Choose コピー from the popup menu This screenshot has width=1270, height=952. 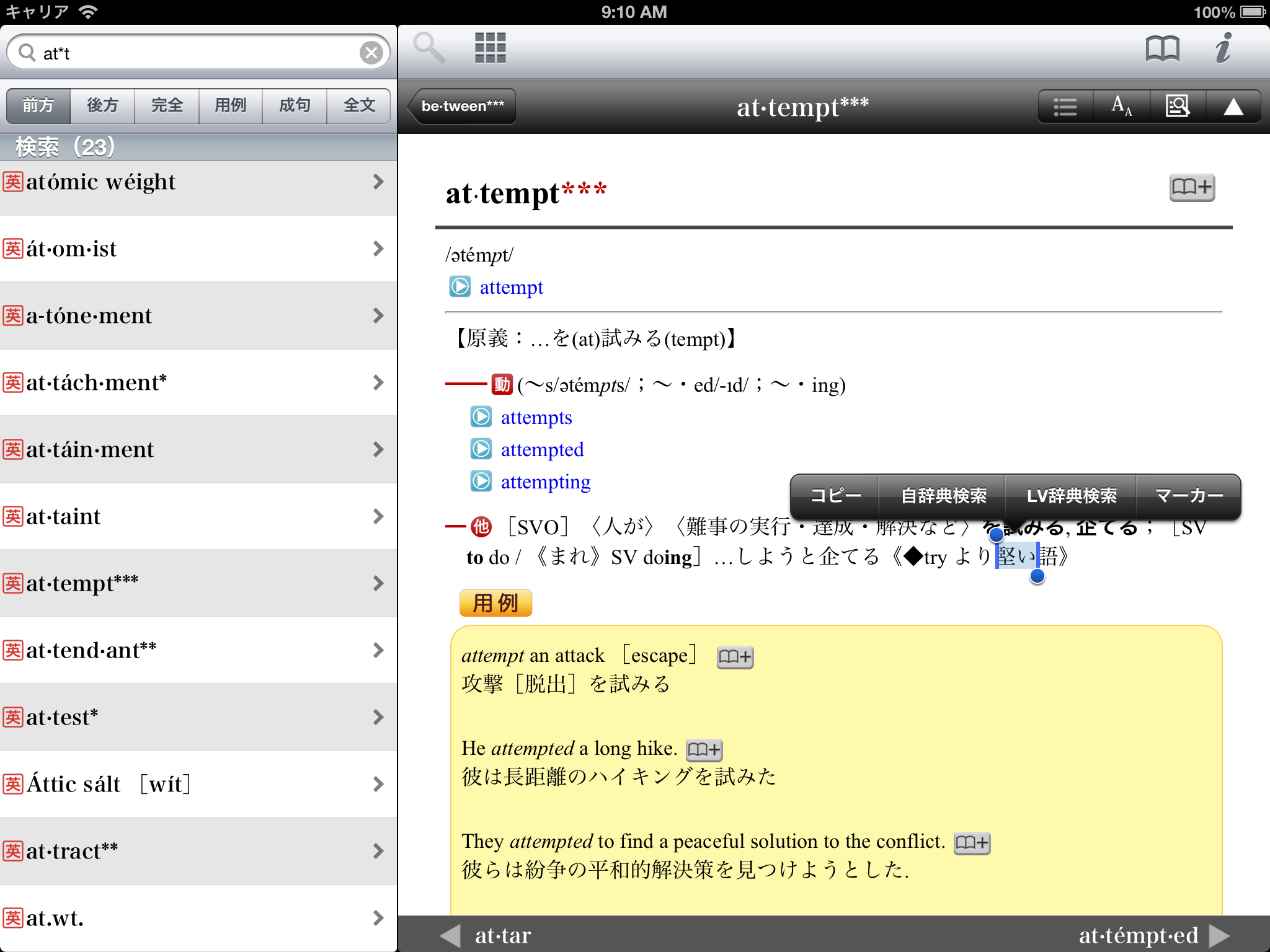[x=835, y=496]
